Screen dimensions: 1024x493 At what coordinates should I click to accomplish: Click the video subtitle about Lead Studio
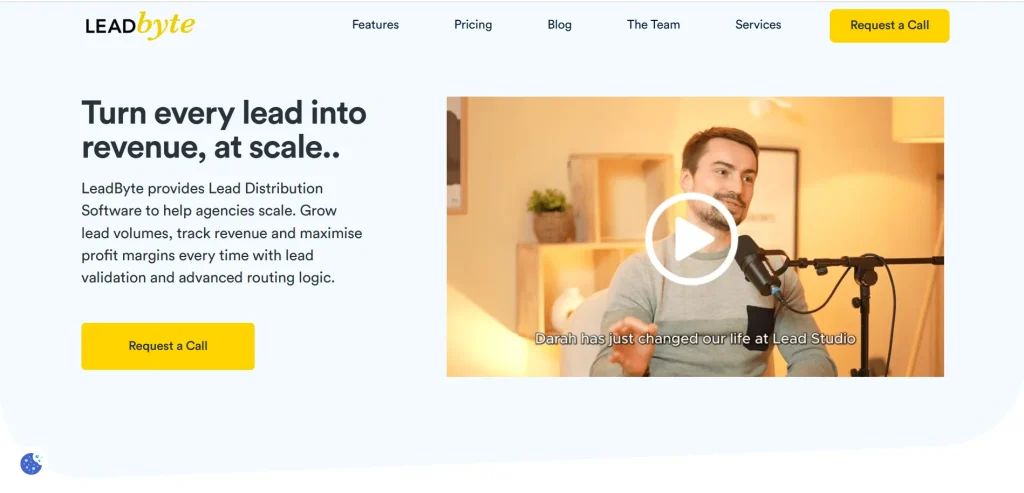tap(695, 339)
